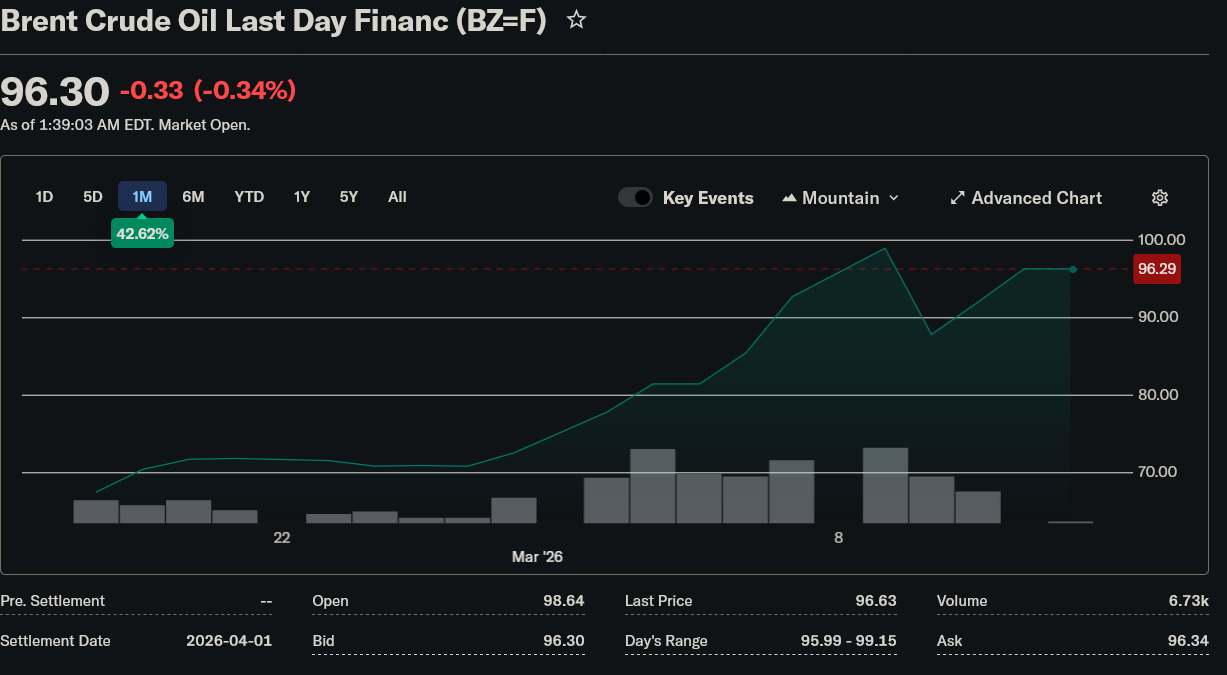Click the Last Price label
Viewport: 1227px width, 675px height.
coord(658,601)
